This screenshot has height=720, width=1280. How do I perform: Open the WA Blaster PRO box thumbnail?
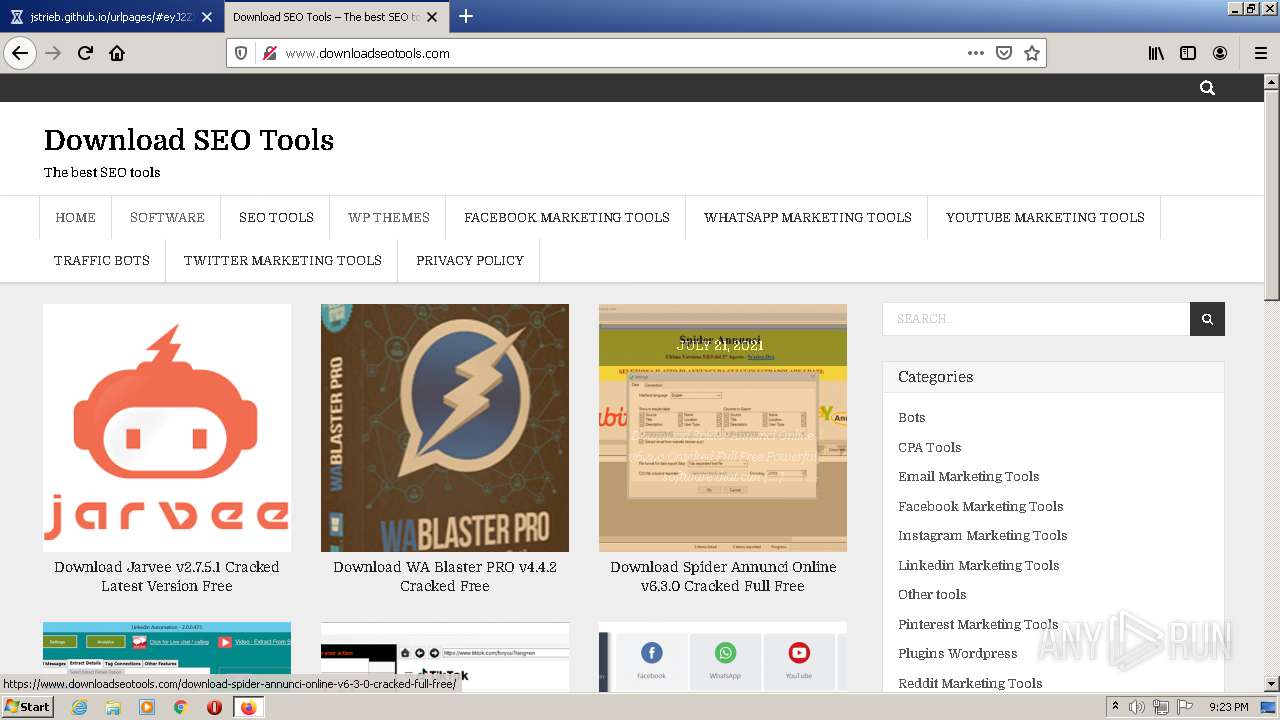tap(445, 428)
